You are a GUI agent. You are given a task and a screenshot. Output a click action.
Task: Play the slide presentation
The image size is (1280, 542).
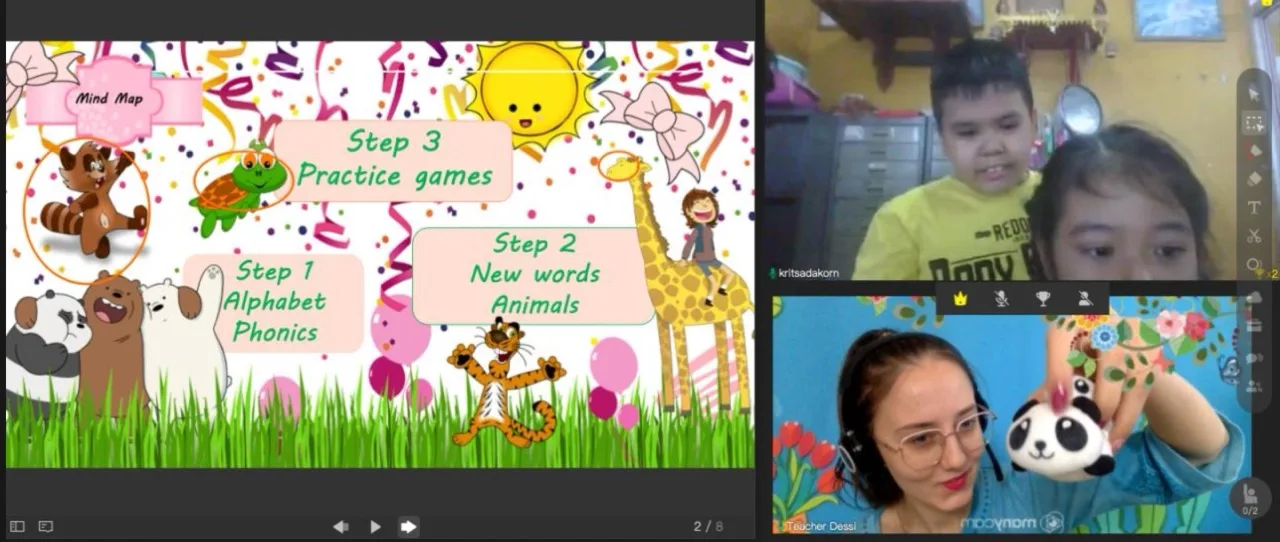(x=375, y=526)
